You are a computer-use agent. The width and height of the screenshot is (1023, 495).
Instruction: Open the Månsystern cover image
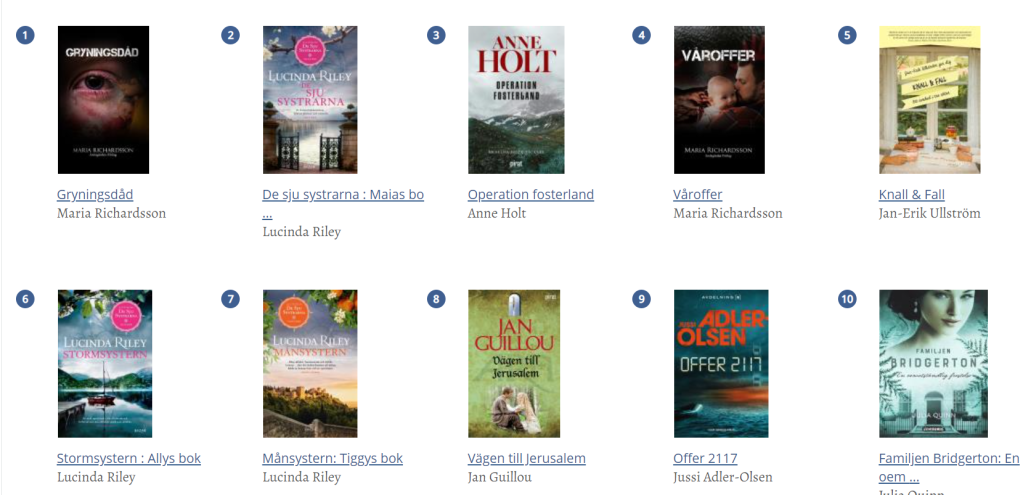(x=310, y=364)
